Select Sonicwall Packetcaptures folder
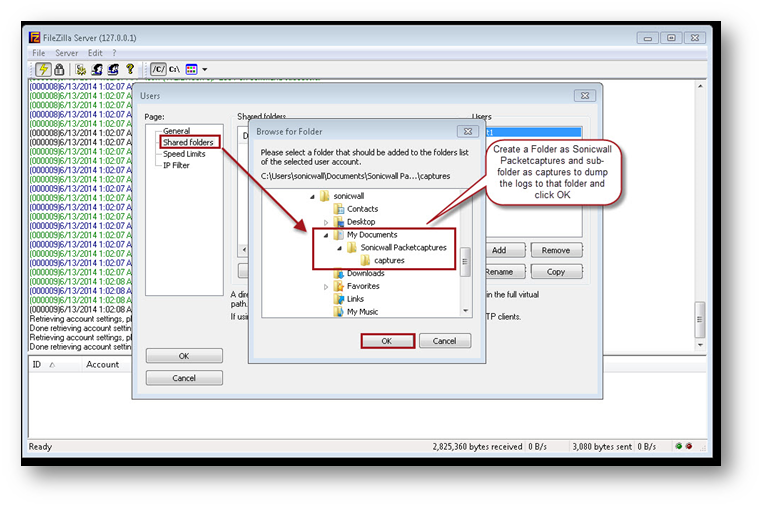The height and width of the screenshot is (508, 763). (403, 248)
